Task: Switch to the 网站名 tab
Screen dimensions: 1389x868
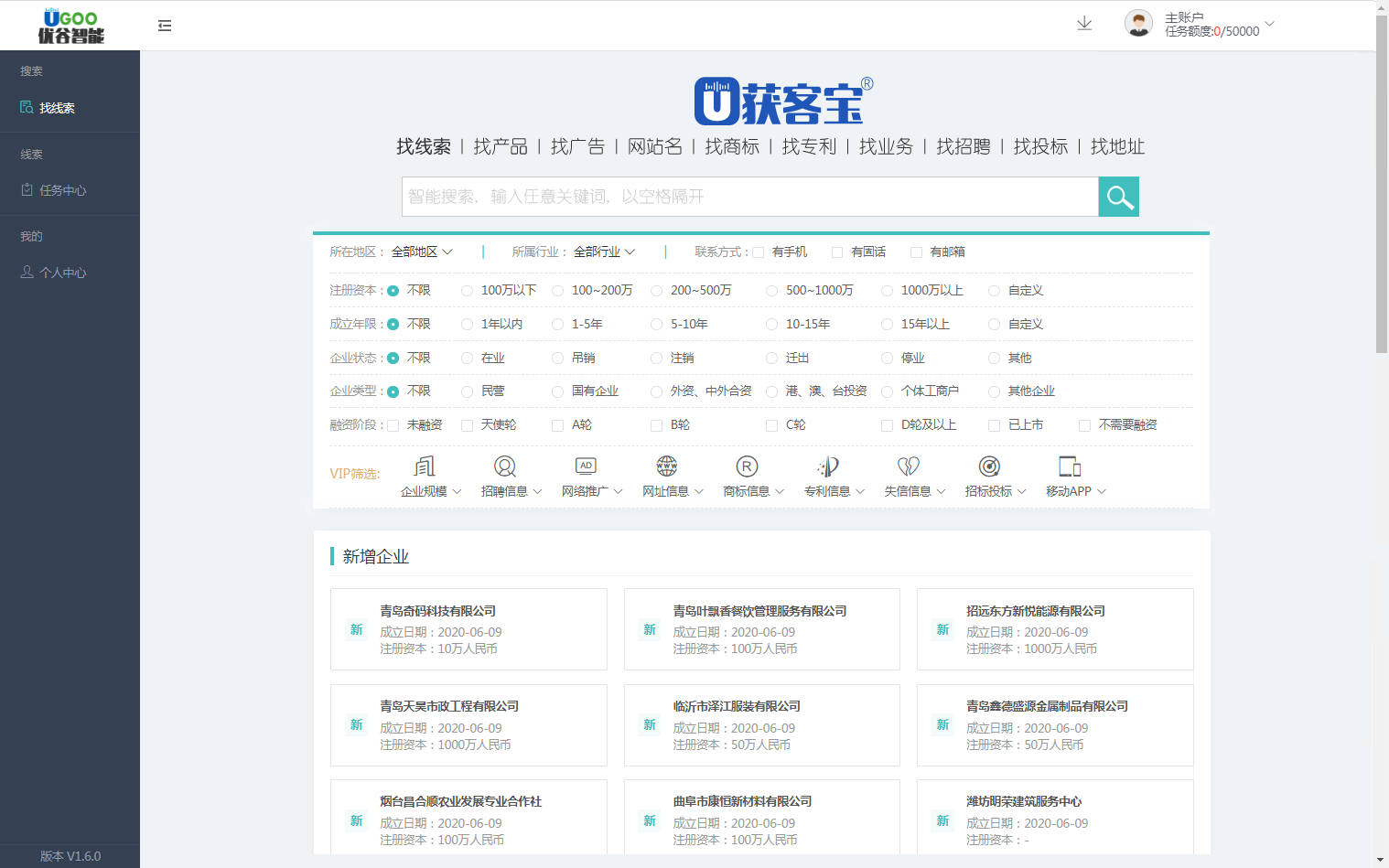Action: 655,146
